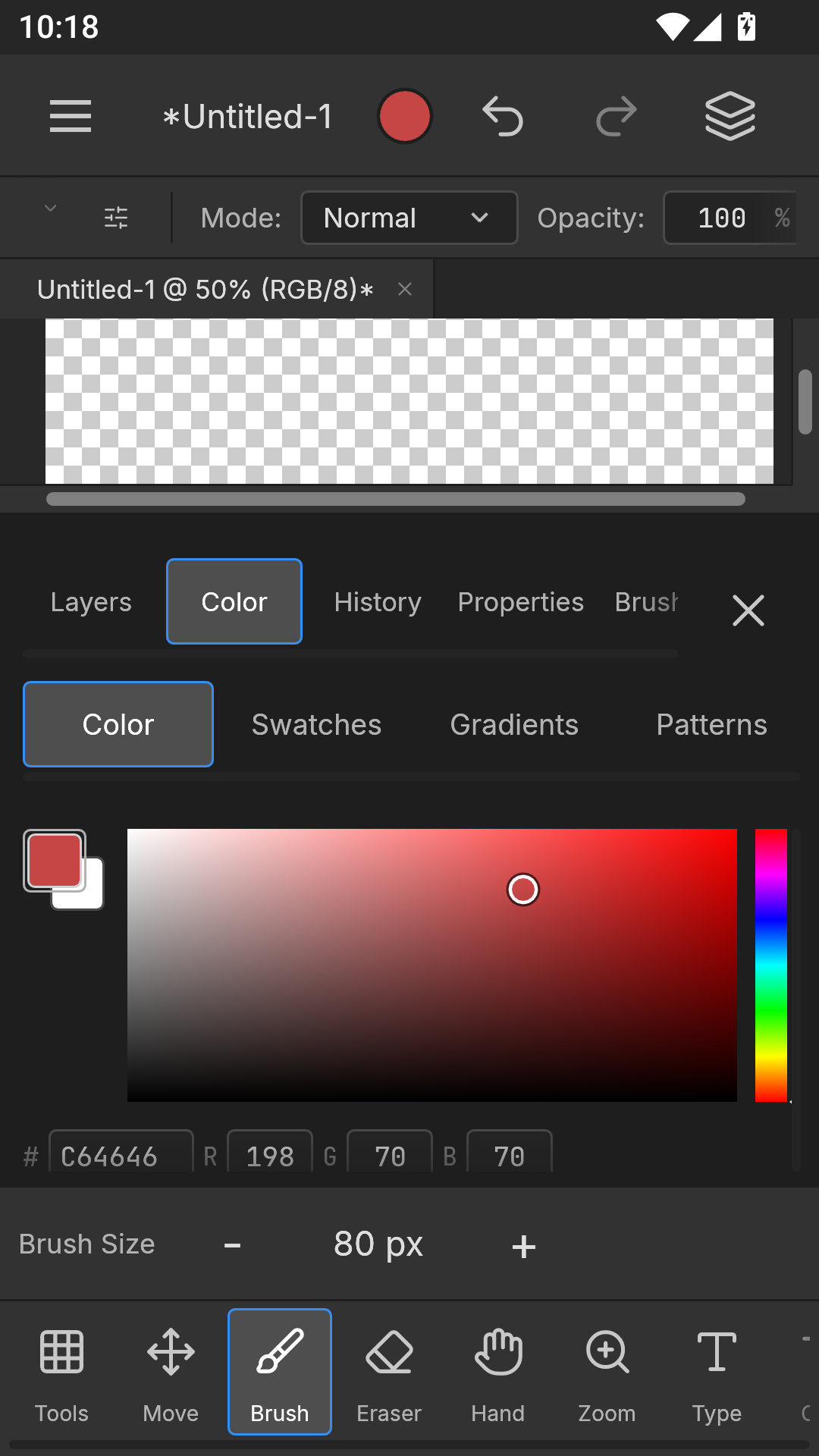Screen dimensions: 819x1456
Task: Open the Mode dropdown set to Normal
Action: [409, 218]
